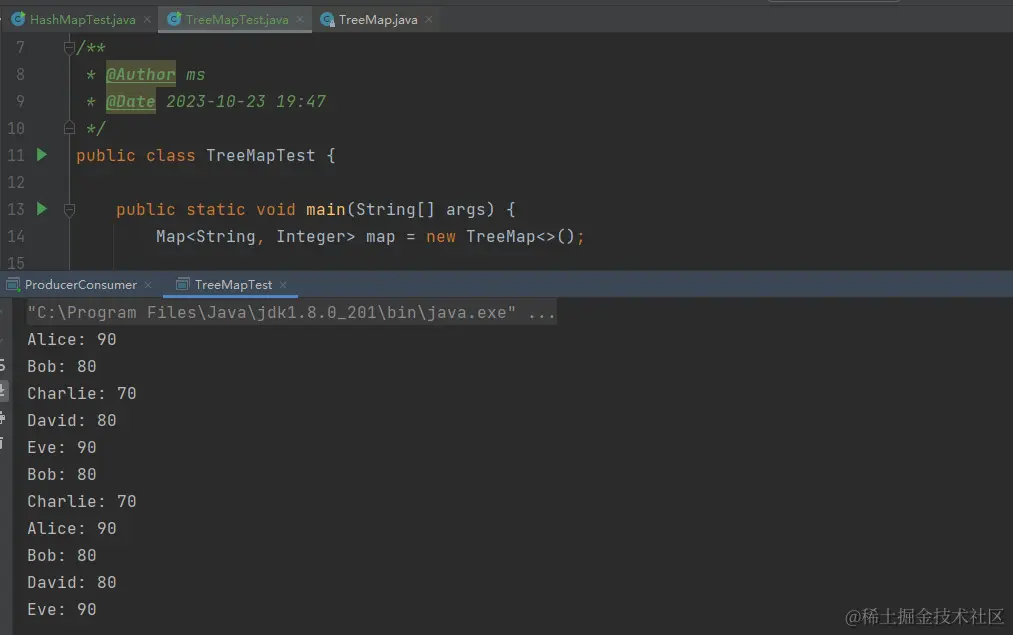
Task: Run main method via gutter arrow
Action: point(41,209)
